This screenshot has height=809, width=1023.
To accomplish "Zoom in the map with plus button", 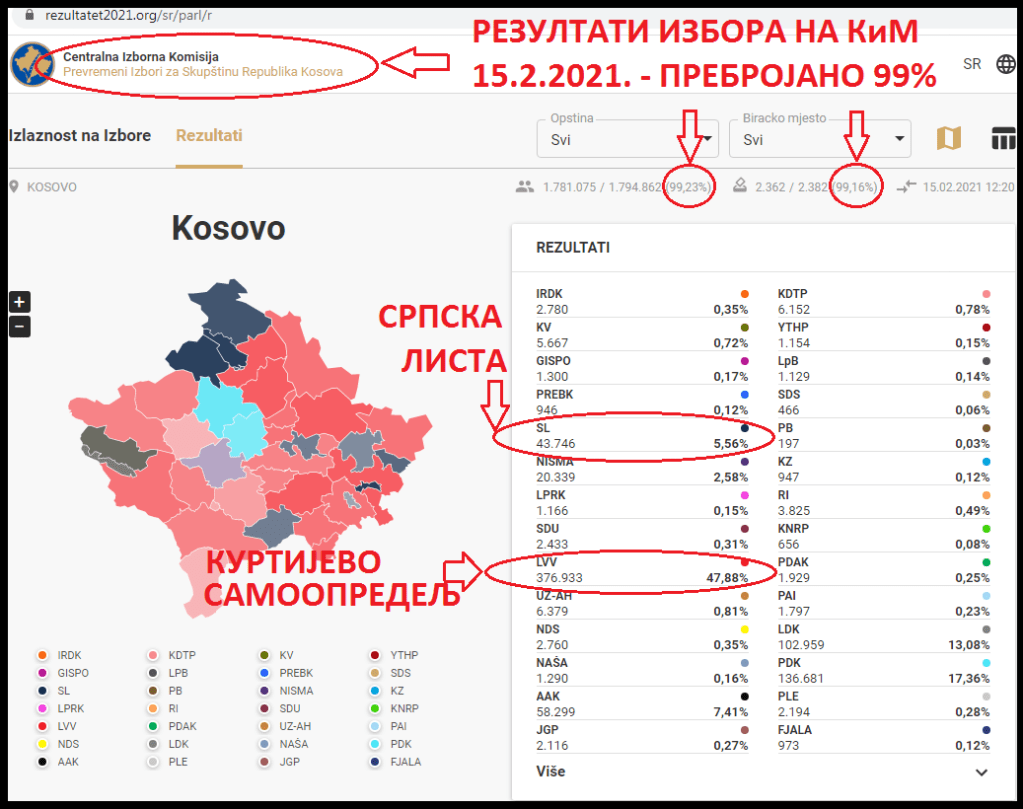I will (20, 302).
